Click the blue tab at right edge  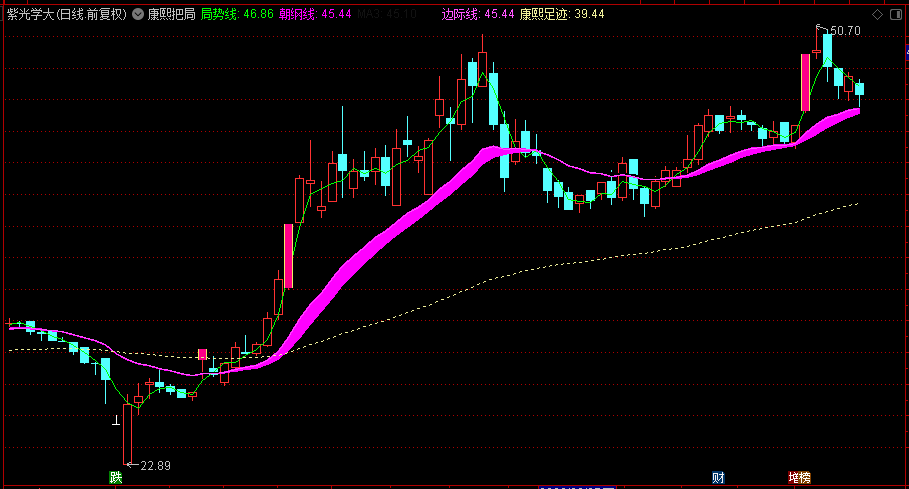pos(907,53)
